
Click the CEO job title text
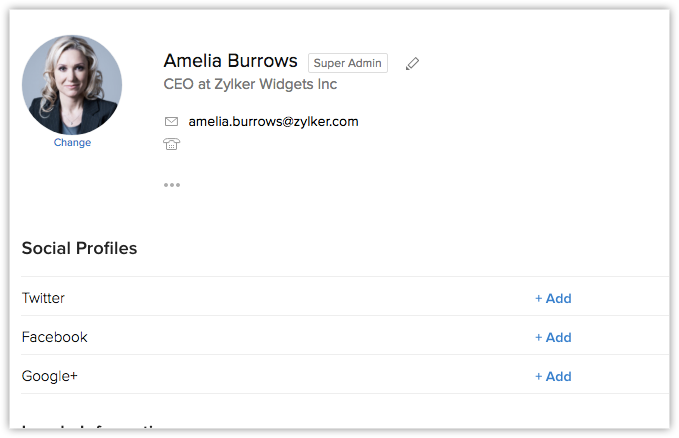pos(177,85)
